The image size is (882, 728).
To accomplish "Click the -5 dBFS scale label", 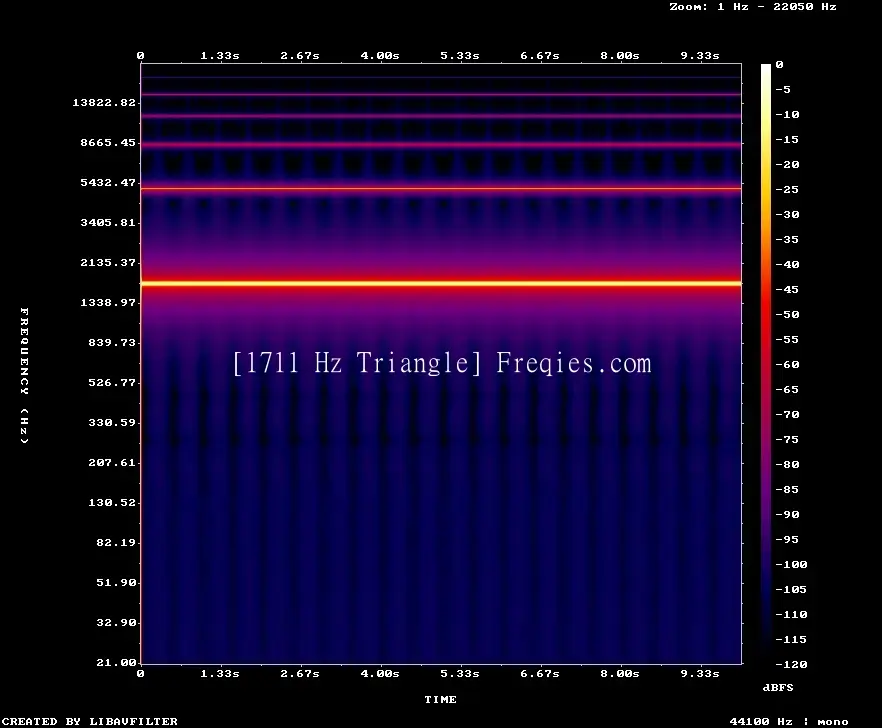I will 783,89.
